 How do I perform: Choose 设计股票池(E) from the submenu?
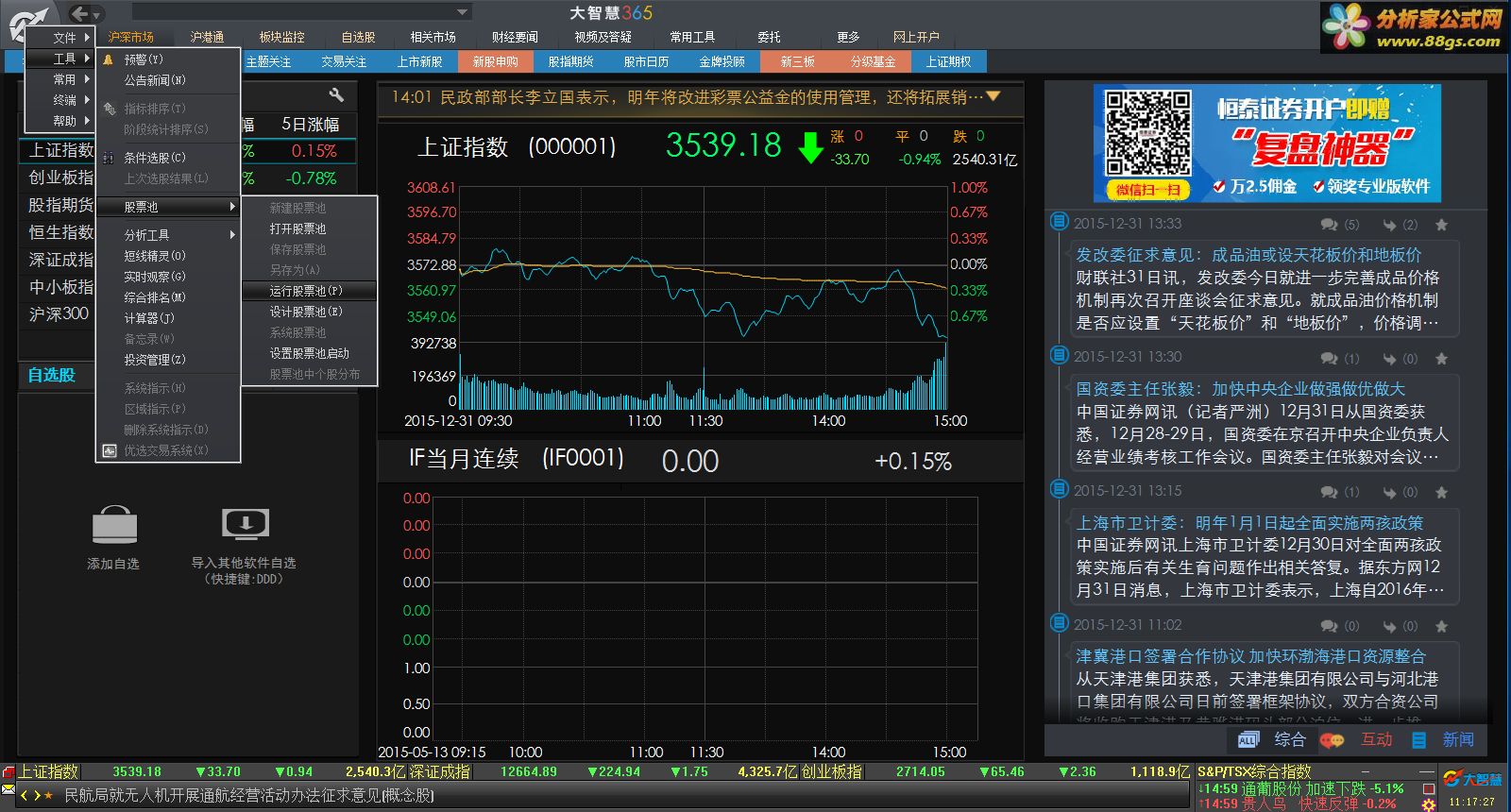[x=310, y=312]
